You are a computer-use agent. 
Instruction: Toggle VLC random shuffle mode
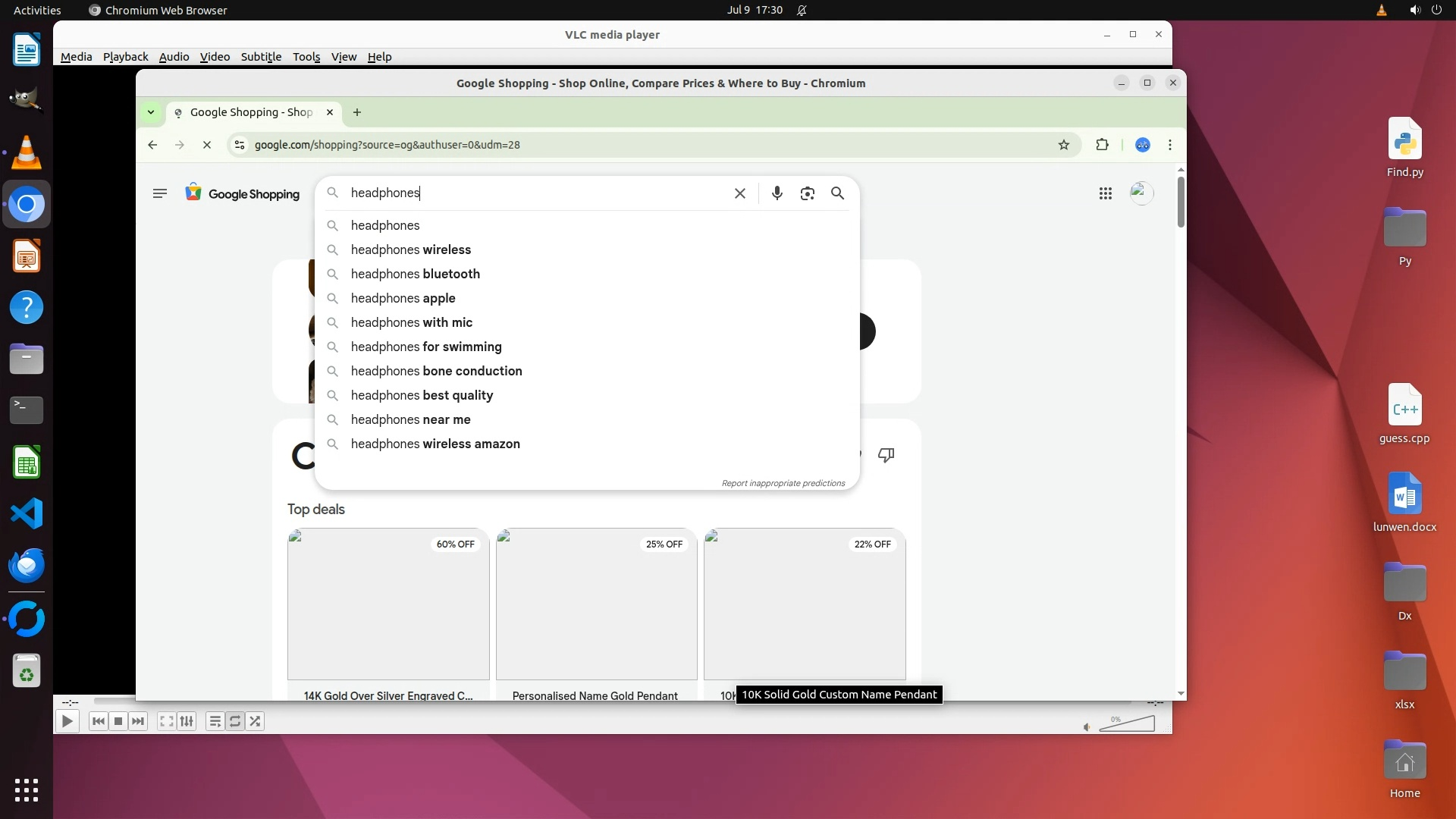(x=256, y=721)
